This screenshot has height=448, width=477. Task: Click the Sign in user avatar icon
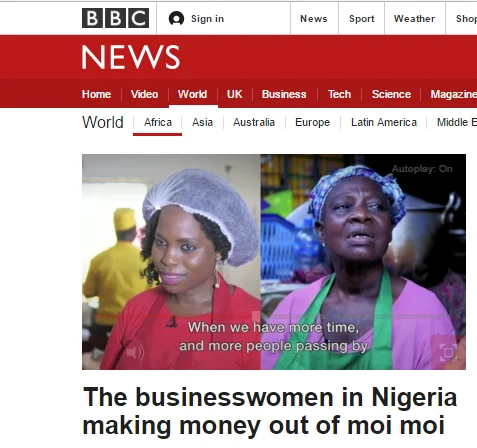coord(176,19)
